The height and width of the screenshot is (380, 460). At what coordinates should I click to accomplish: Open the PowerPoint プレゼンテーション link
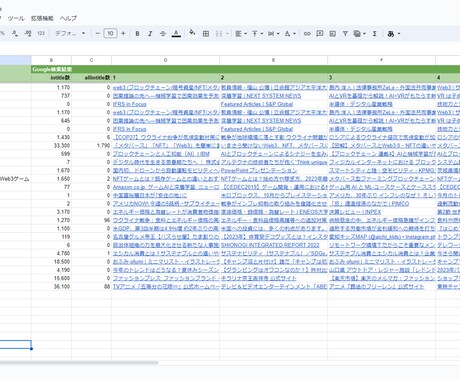[x=259, y=170]
